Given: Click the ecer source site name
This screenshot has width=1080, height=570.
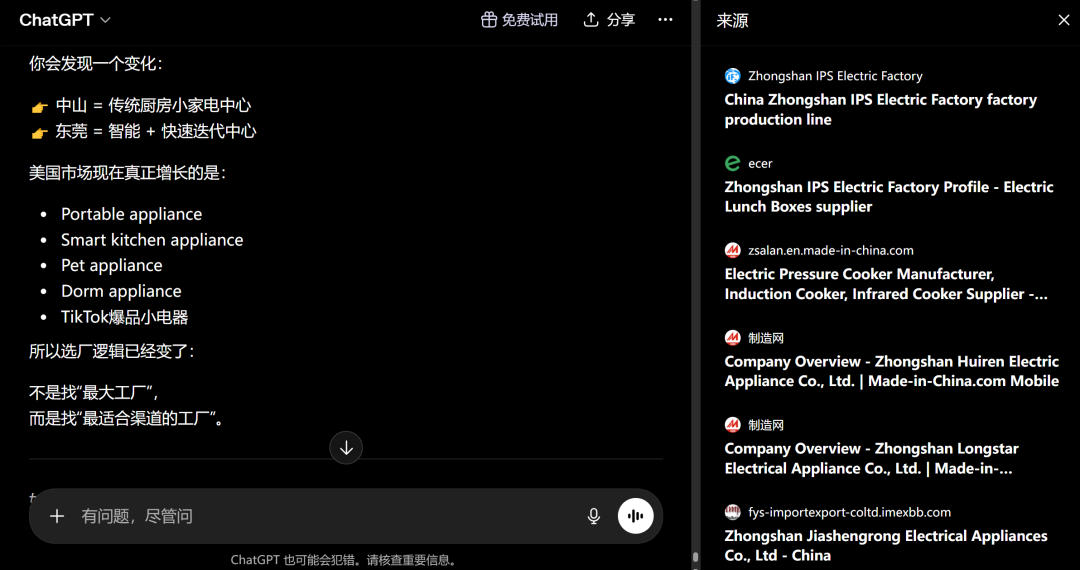Looking at the screenshot, I should [x=760, y=163].
